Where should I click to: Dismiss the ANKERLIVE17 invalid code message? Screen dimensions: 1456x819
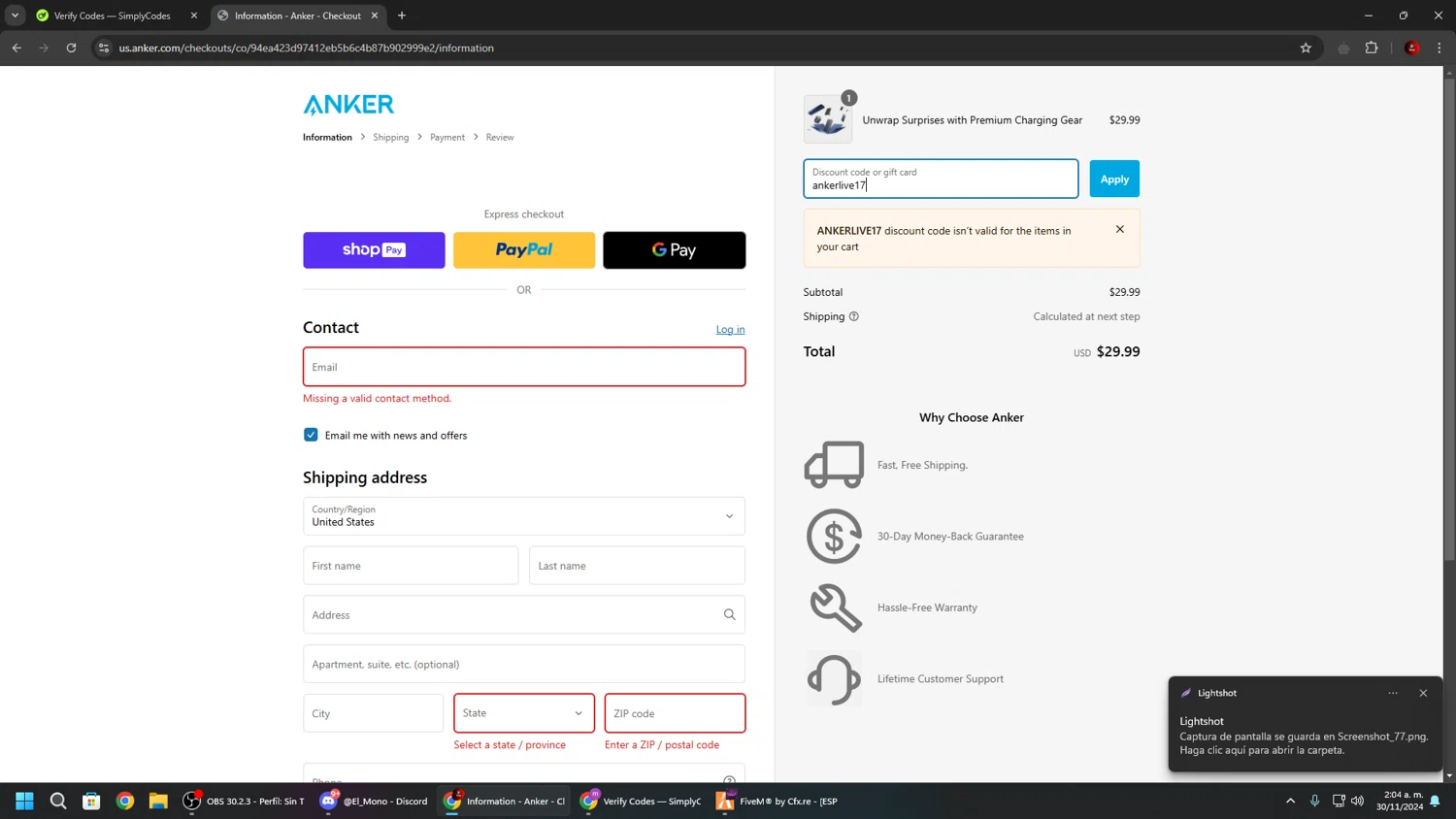(x=1120, y=230)
